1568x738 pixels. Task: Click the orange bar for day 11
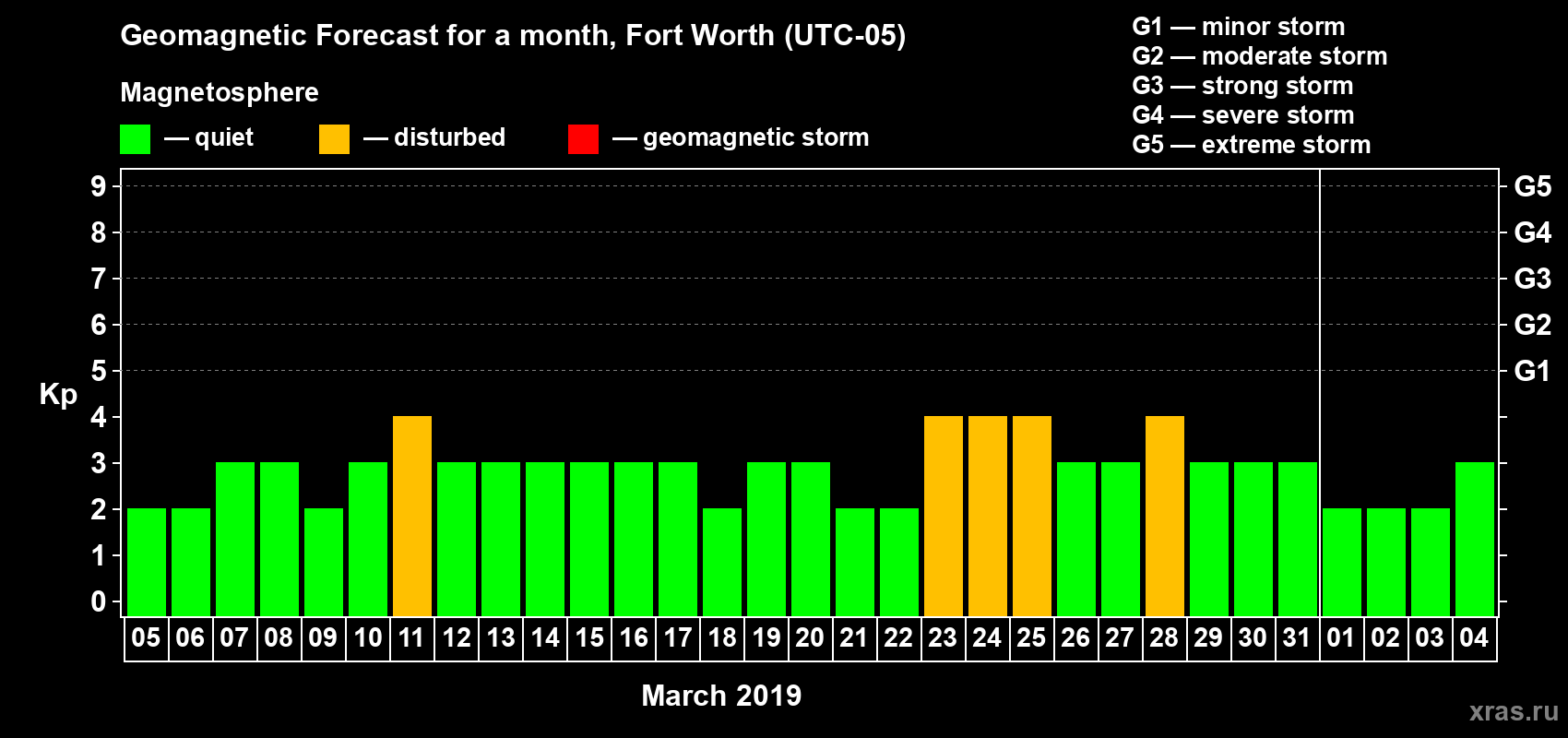point(412,516)
